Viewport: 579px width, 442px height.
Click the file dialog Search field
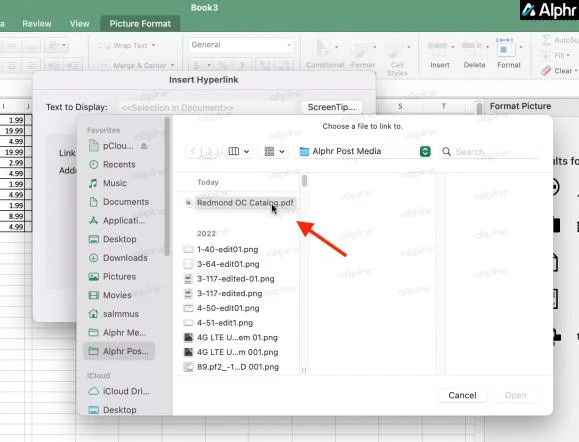click(489, 151)
